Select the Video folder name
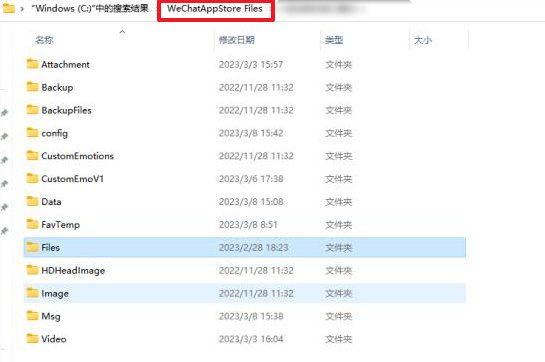Viewport: 545px width, 362px height. 54,339
